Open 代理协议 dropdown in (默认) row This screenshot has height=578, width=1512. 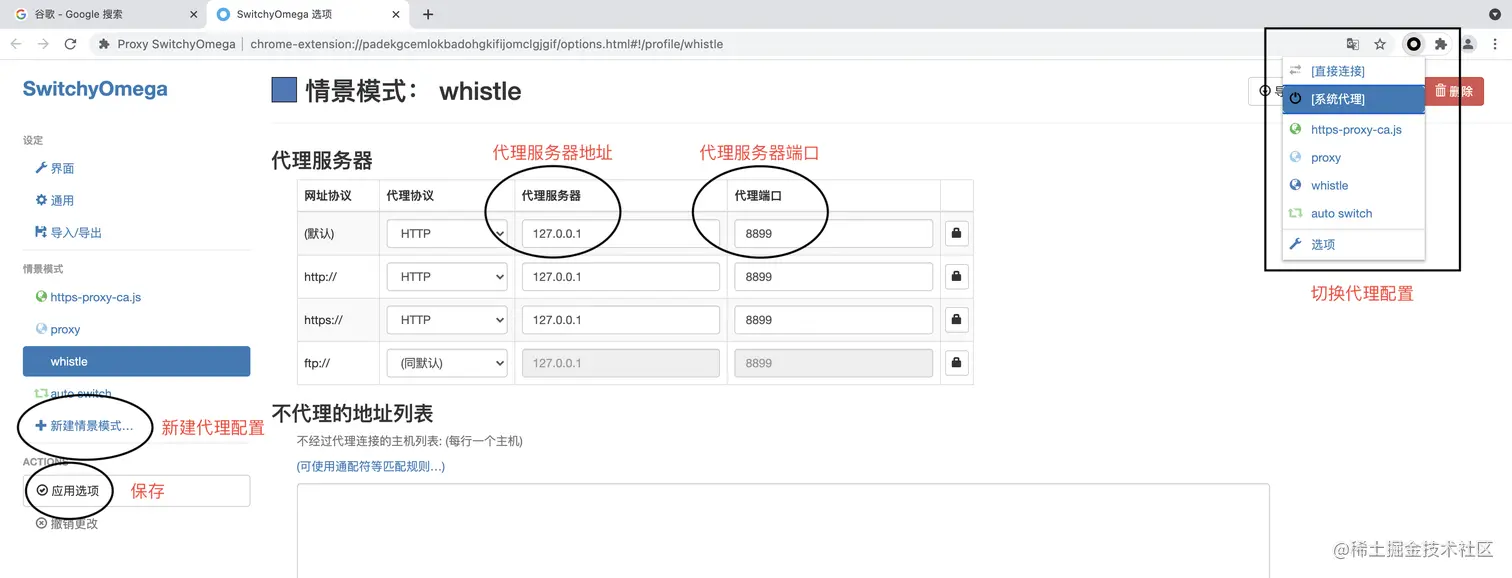click(447, 234)
